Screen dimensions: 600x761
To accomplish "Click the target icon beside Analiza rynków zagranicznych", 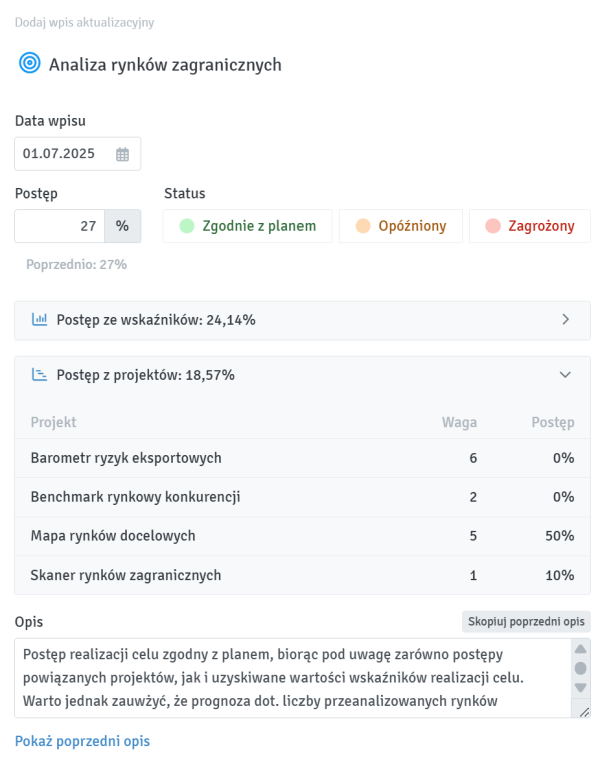I will pos(28,64).
